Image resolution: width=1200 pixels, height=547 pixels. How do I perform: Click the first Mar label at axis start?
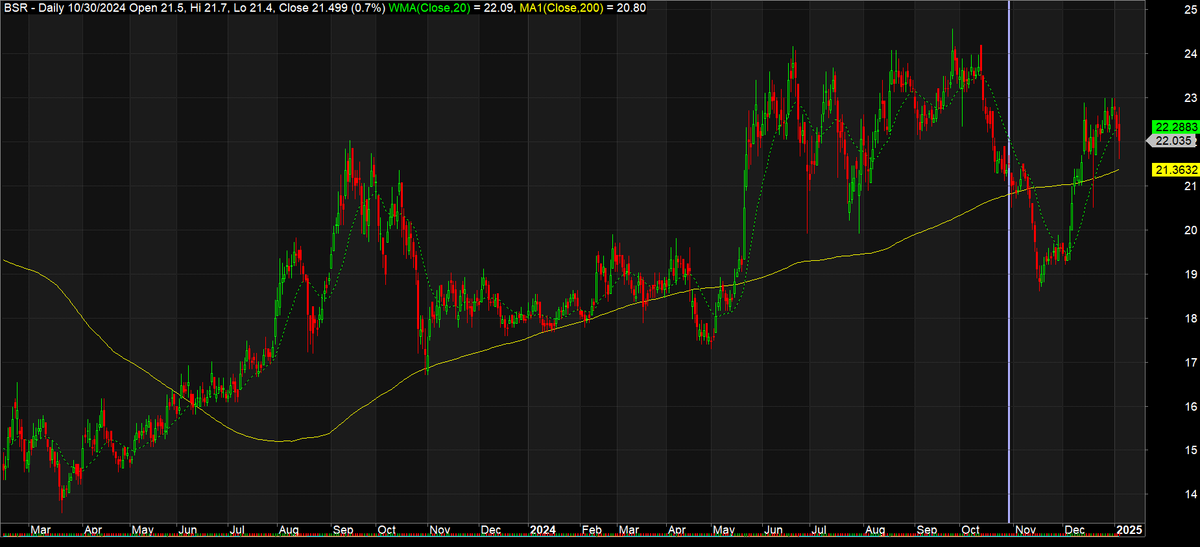coord(39,528)
